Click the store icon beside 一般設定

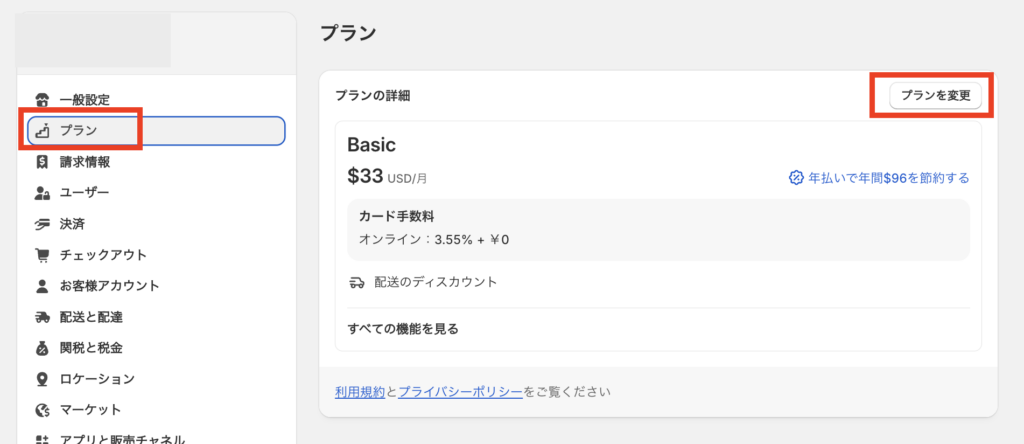(42, 99)
